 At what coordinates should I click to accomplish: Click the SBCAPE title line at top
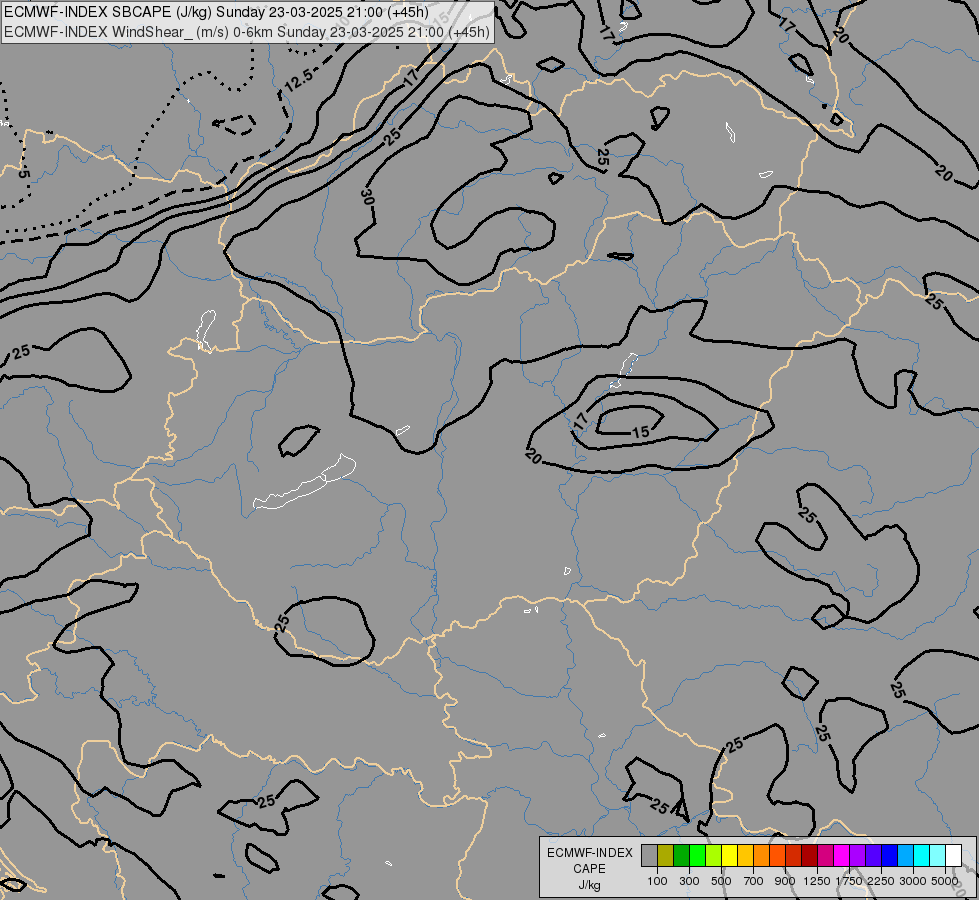click(216, 12)
